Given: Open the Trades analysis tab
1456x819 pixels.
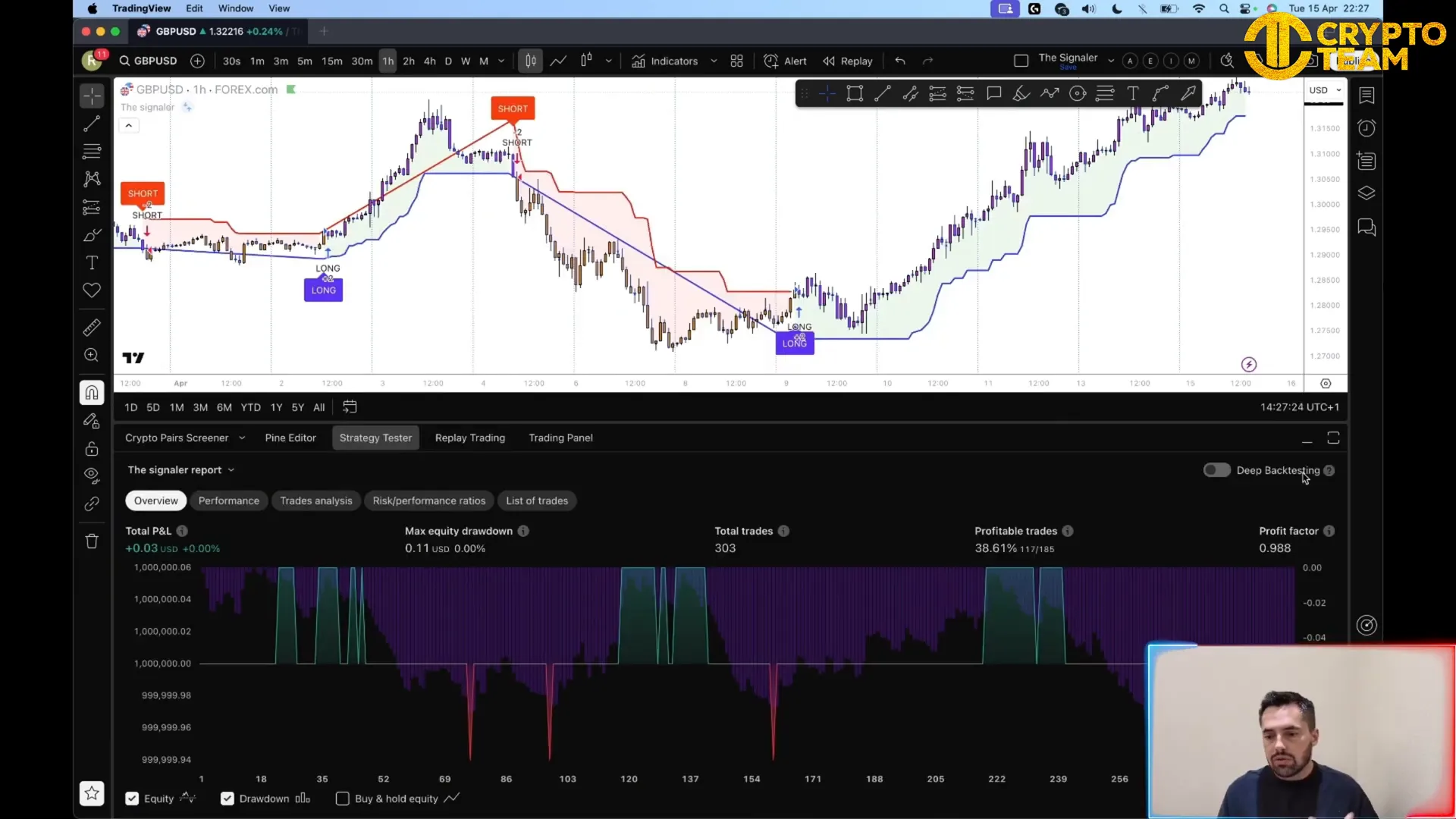Looking at the screenshot, I should click(316, 501).
